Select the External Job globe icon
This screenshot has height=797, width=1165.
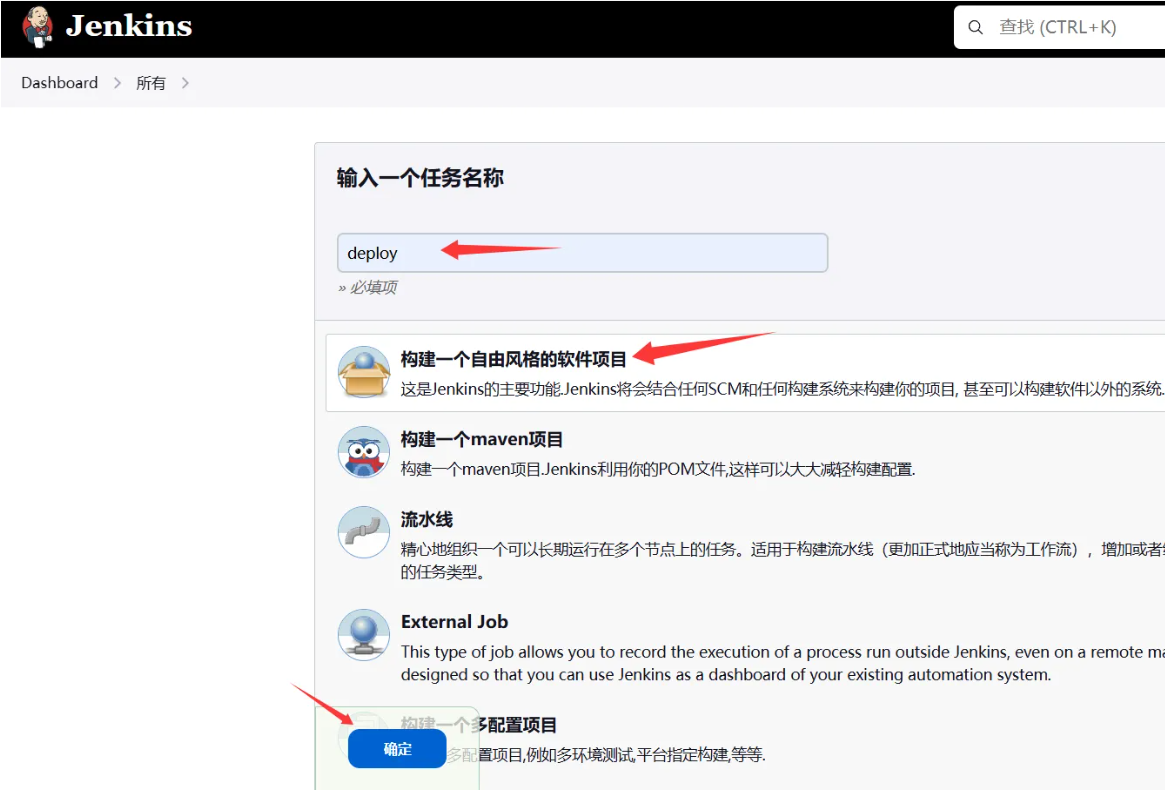pos(363,635)
